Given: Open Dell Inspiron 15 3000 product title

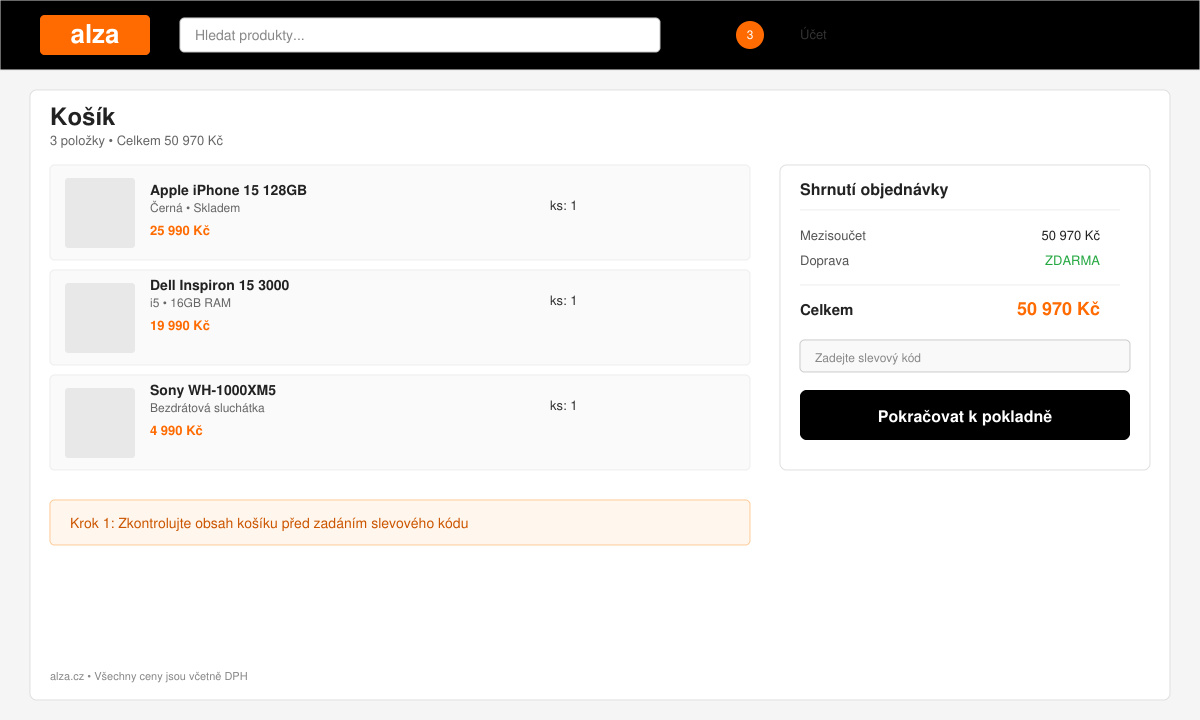Looking at the screenshot, I should pyautogui.click(x=219, y=285).
